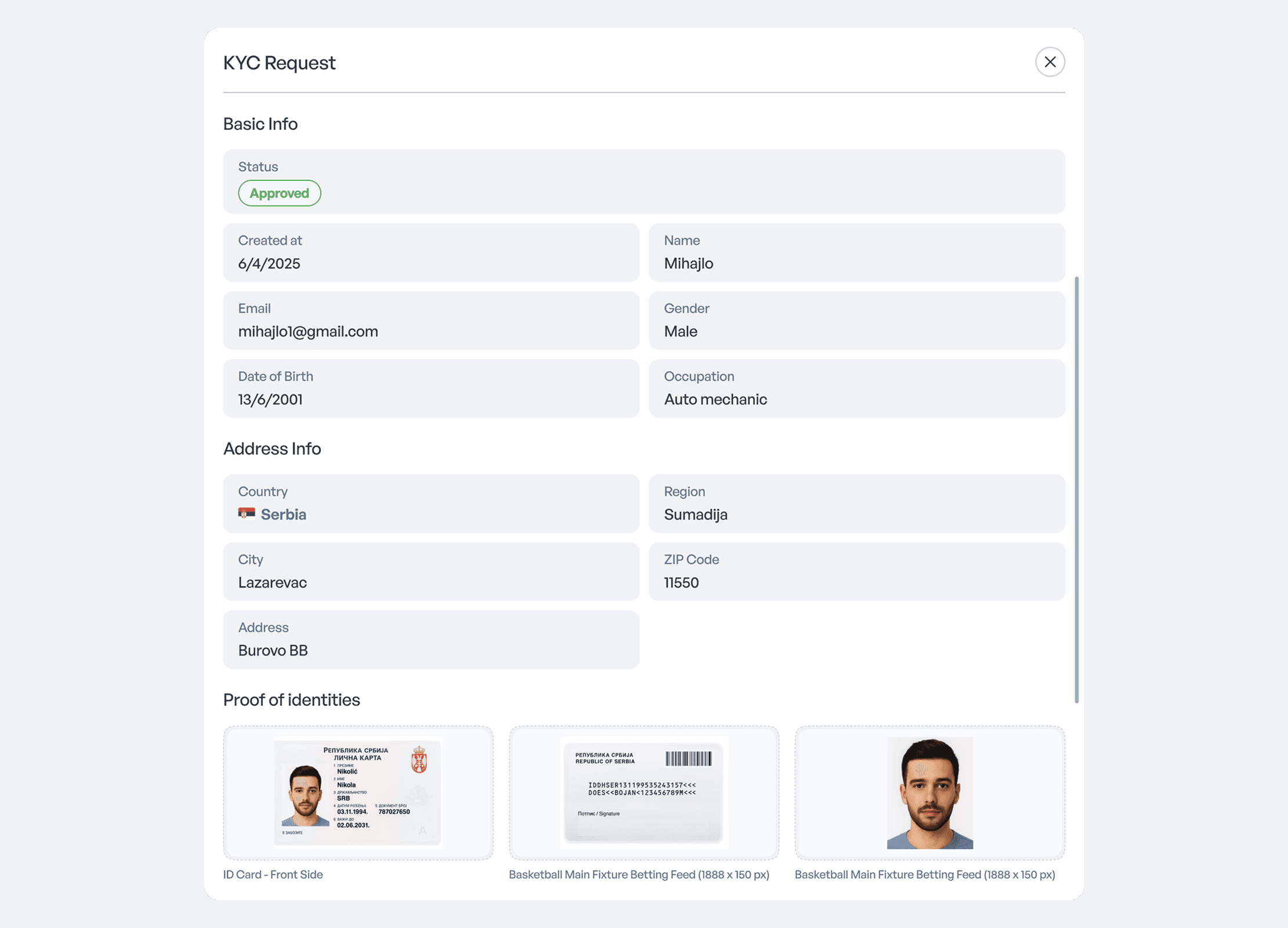Screen dimensions: 1288x928
Task: Click the Gender field showing Male
Action: click(x=857, y=320)
